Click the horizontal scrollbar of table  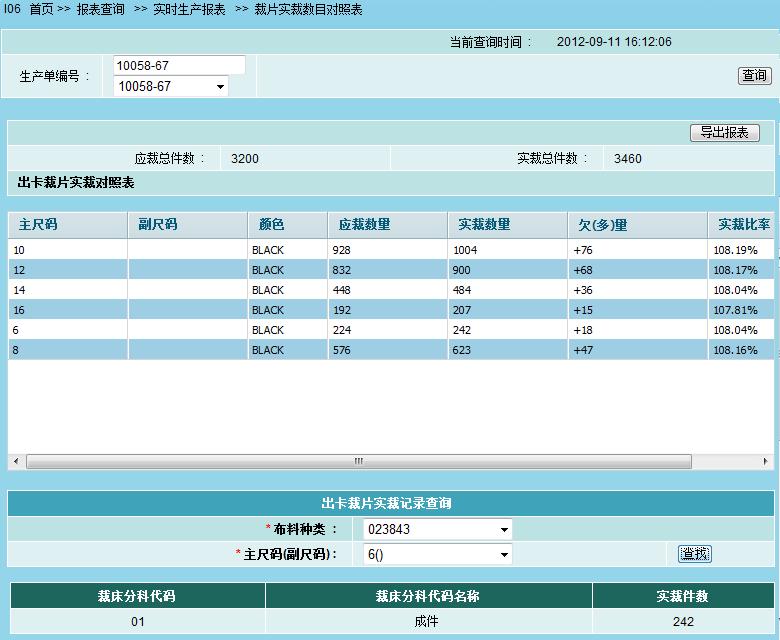(358, 462)
